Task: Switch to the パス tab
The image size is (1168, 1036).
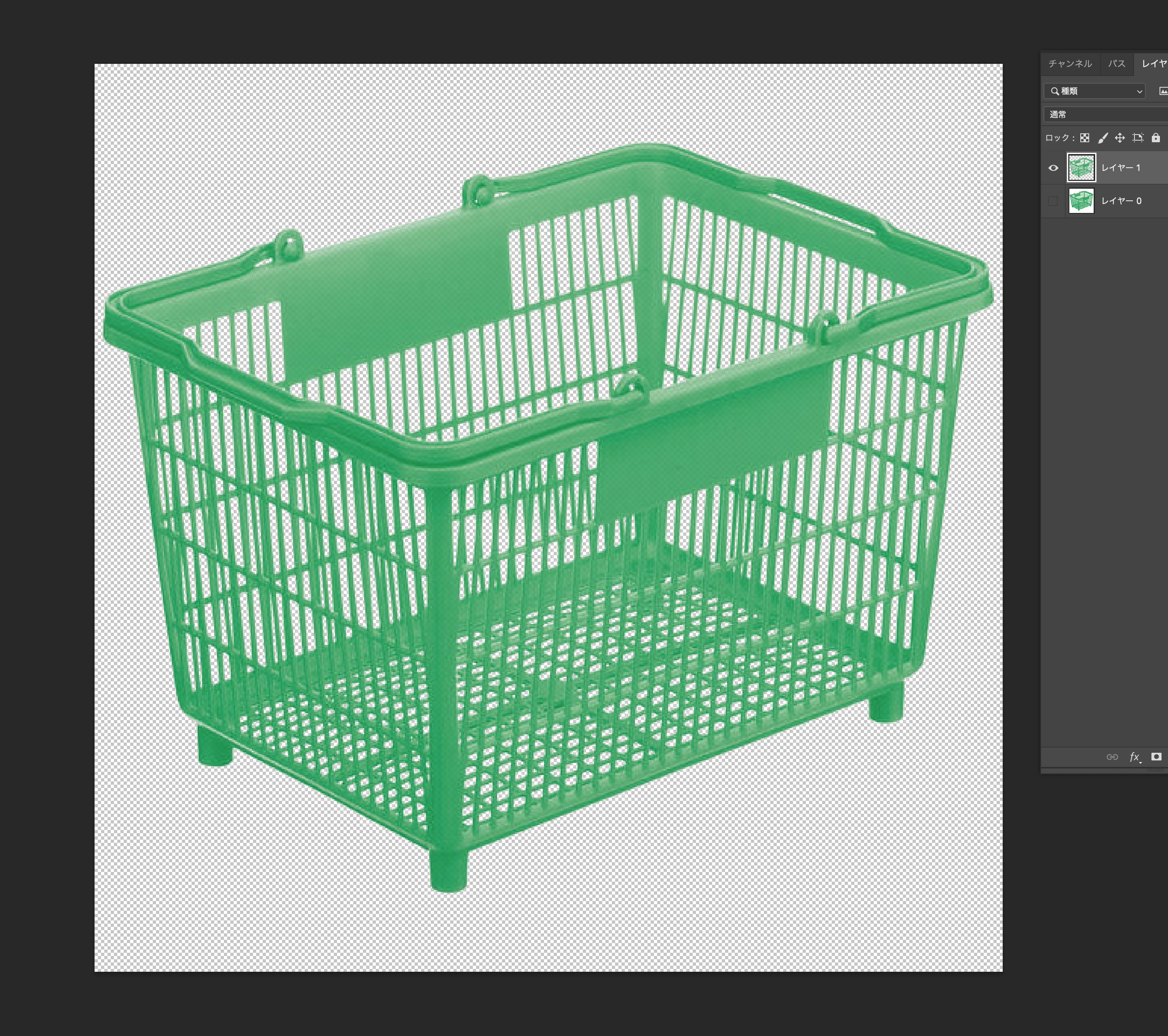Action: point(1117,64)
